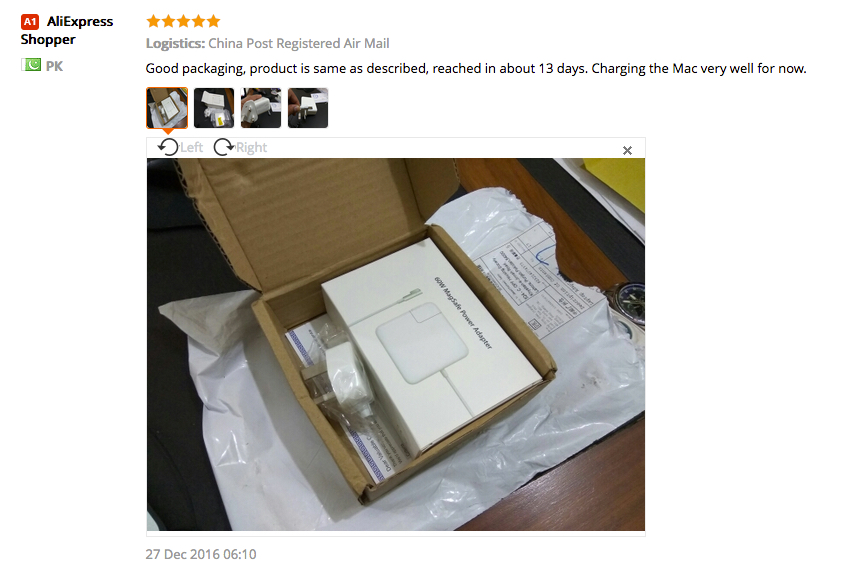This screenshot has height=576, width=856.
Task: Click the "Left" rotate label
Action: pyautogui.click(x=192, y=147)
